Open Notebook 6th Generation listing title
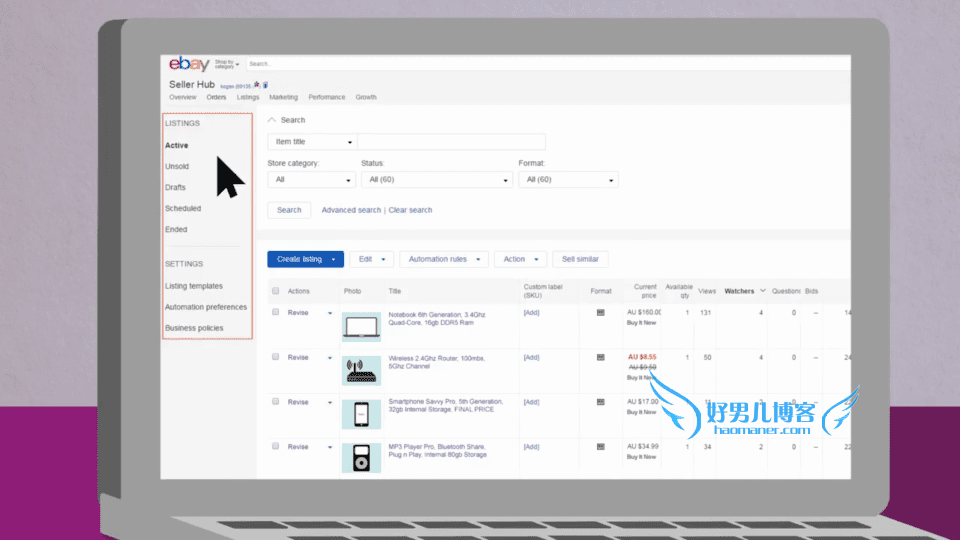The height and width of the screenshot is (540, 960). pyautogui.click(x=437, y=318)
